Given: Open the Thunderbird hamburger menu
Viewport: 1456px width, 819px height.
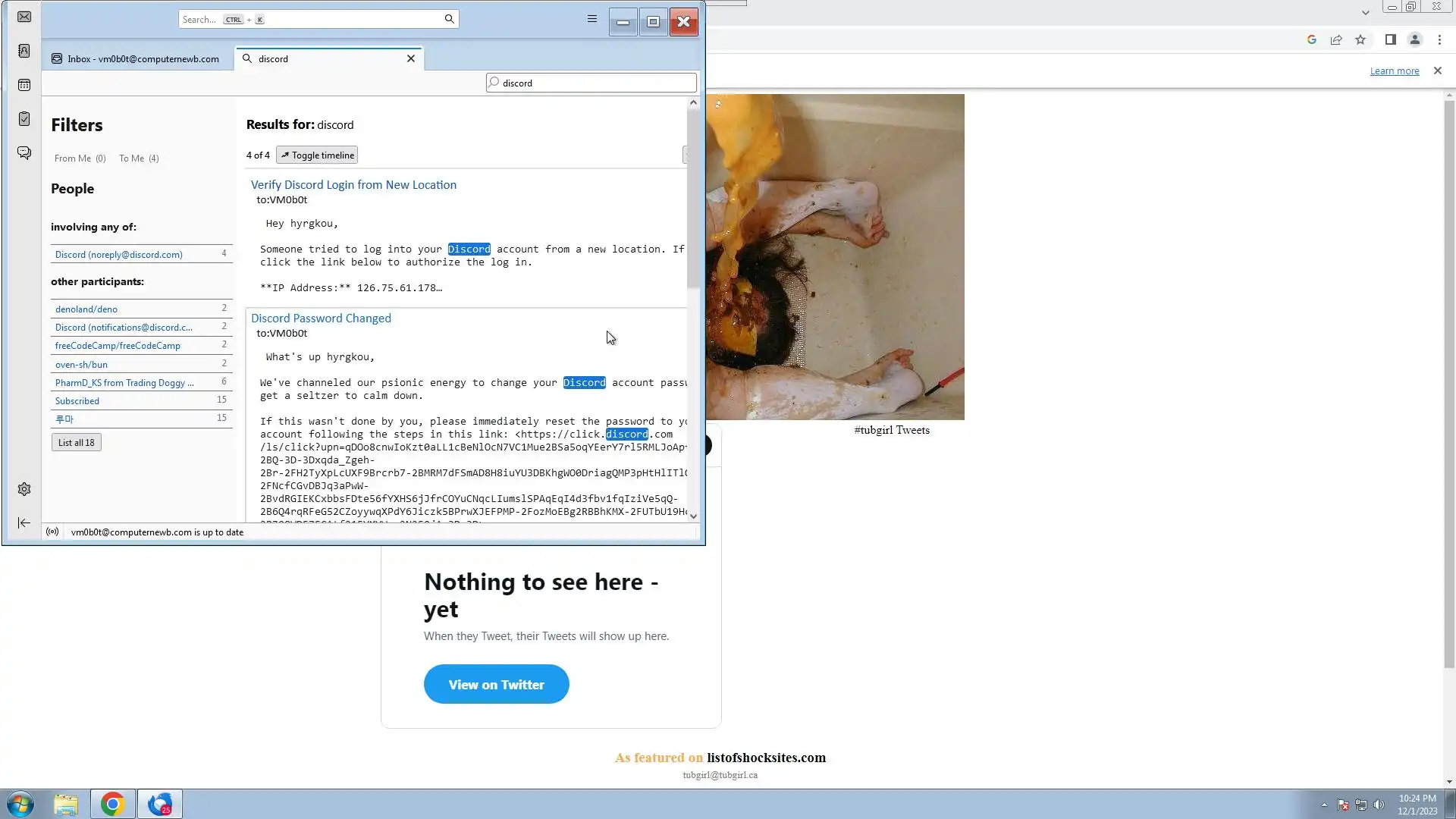Looking at the screenshot, I should [592, 19].
